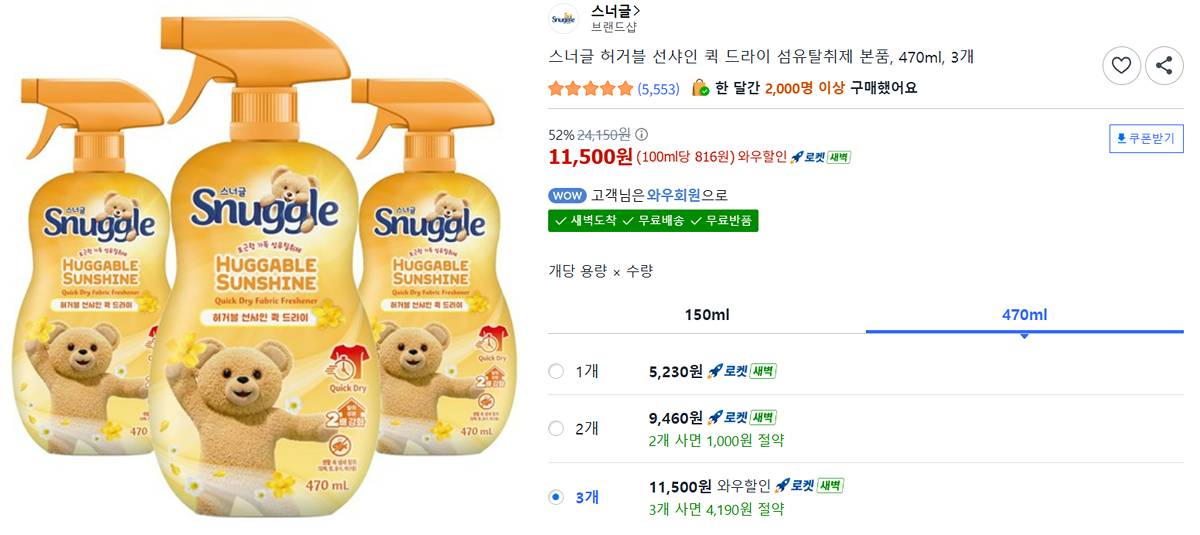The height and width of the screenshot is (535, 1200).
Task: Click the blue WOW membership badge
Action: tap(567, 195)
